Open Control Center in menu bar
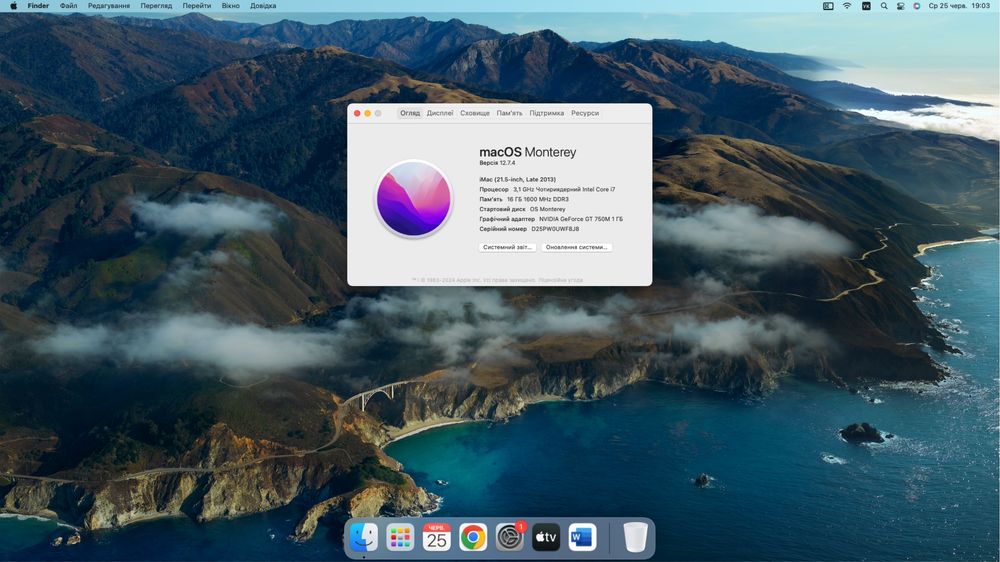 (x=901, y=6)
